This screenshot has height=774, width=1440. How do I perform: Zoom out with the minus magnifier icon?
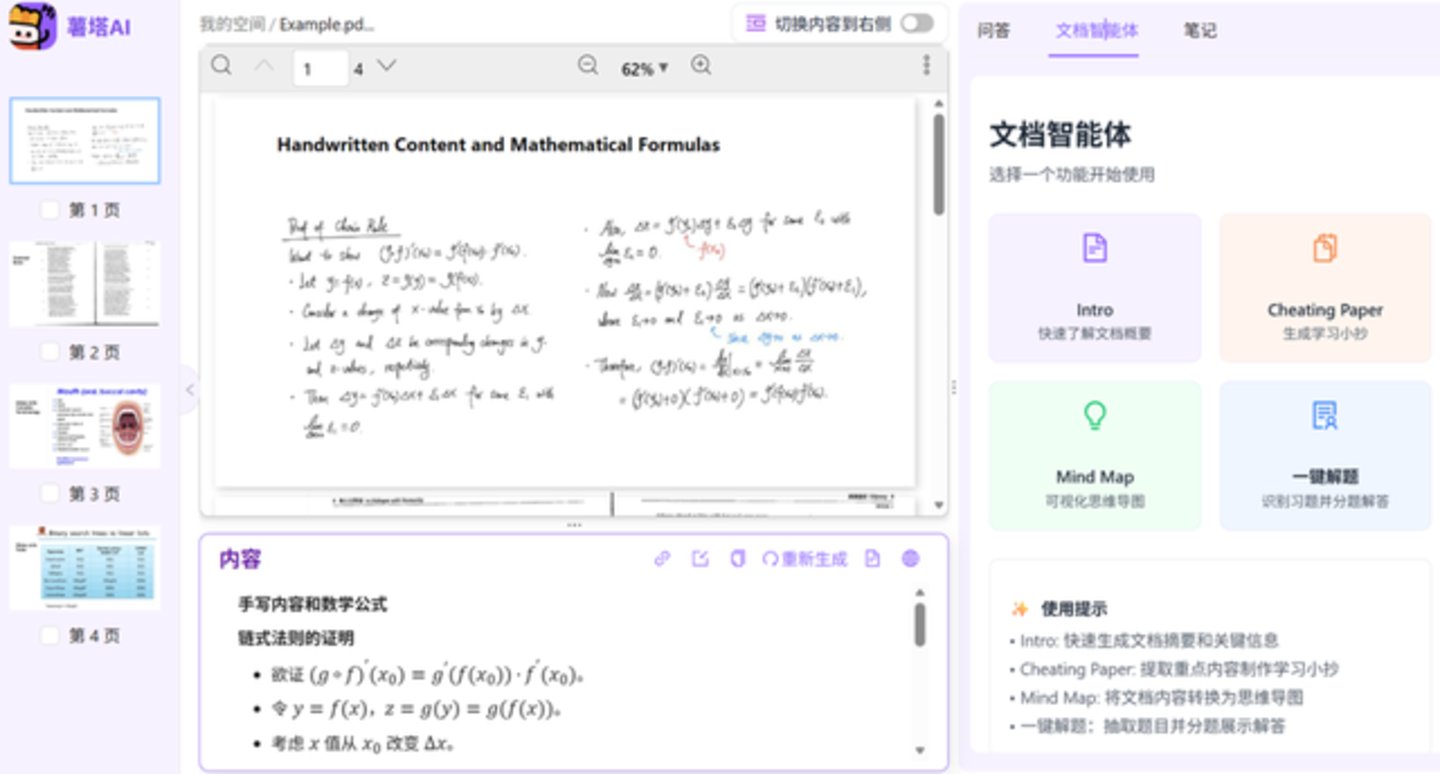[588, 66]
